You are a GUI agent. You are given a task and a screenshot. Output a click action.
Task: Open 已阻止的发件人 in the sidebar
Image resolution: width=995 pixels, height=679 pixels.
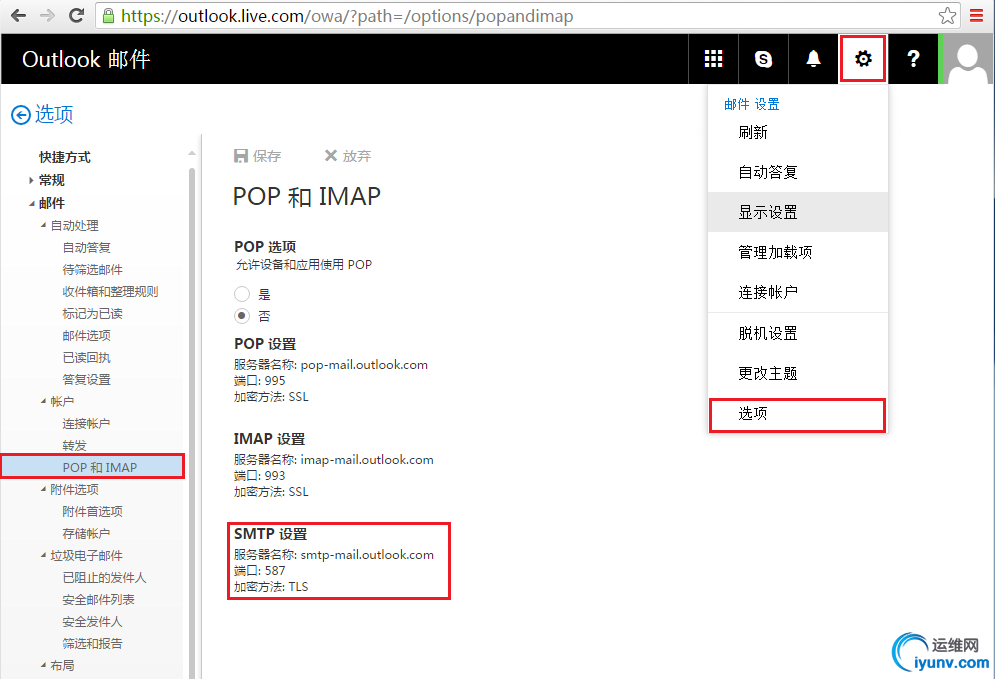pyautogui.click(x=105, y=577)
